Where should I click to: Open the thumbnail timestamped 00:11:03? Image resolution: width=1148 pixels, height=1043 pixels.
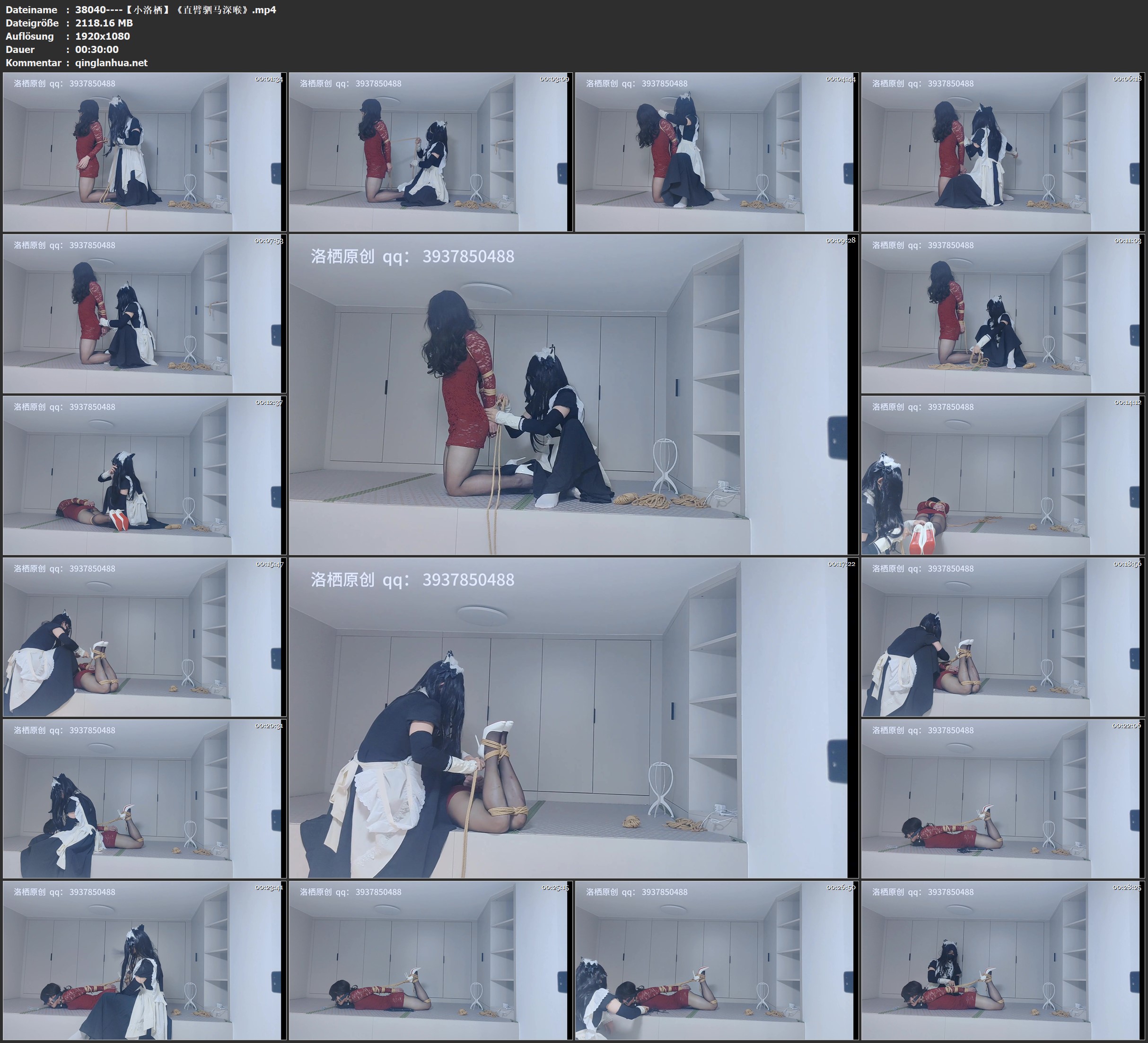(x=1002, y=313)
